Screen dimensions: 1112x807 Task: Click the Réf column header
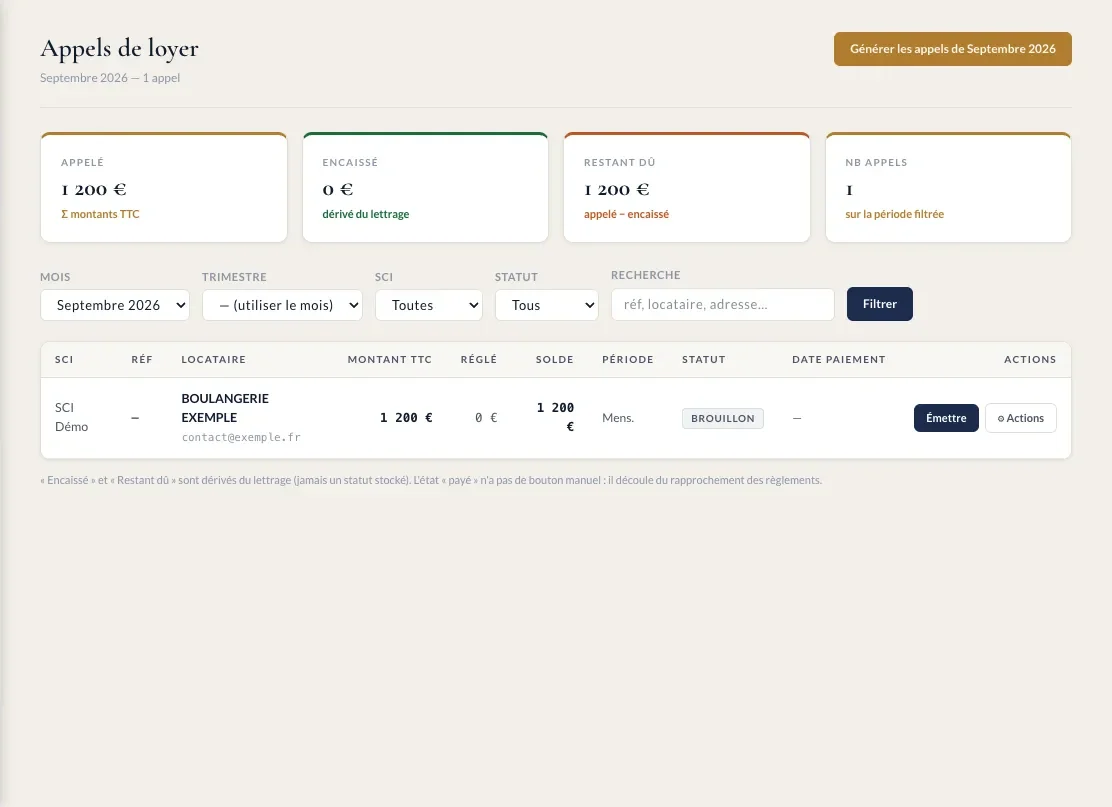[142, 360]
